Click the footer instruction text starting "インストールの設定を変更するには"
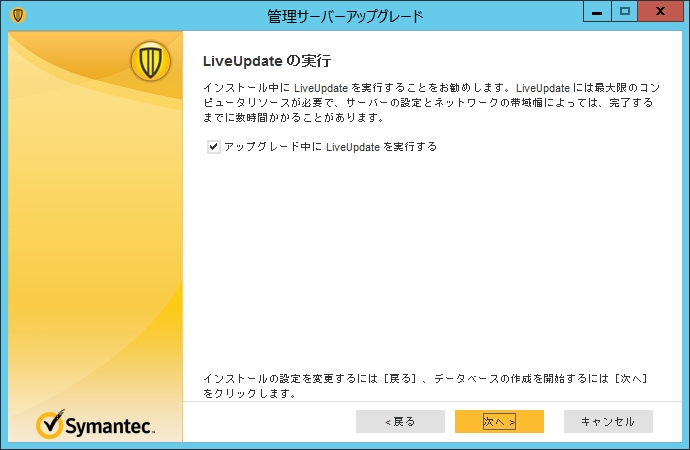This screenshot has height=450, width=690. [425, 385]
